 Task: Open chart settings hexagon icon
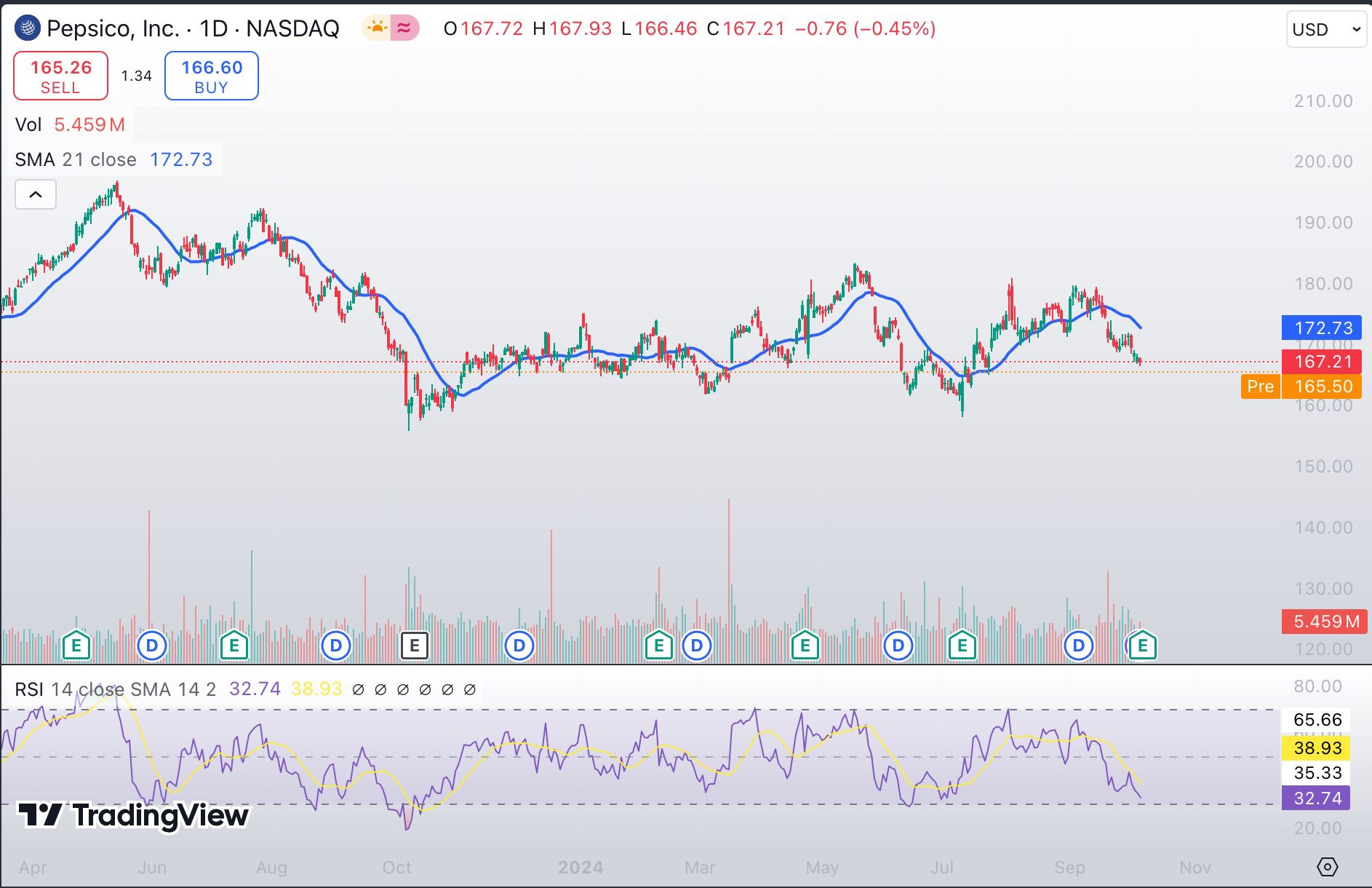coord(1327,867)
